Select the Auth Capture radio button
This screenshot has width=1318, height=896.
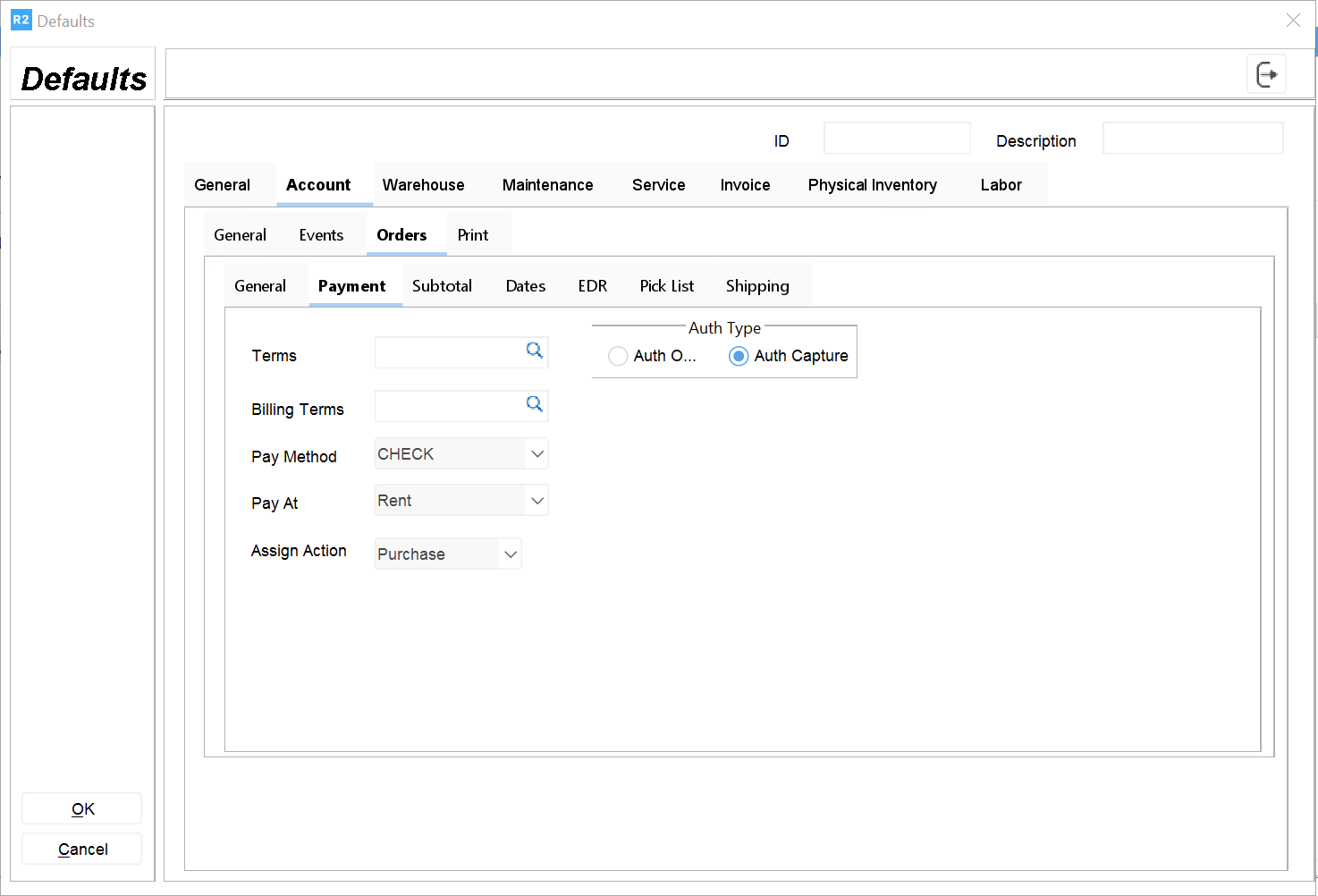coord(739,356)
